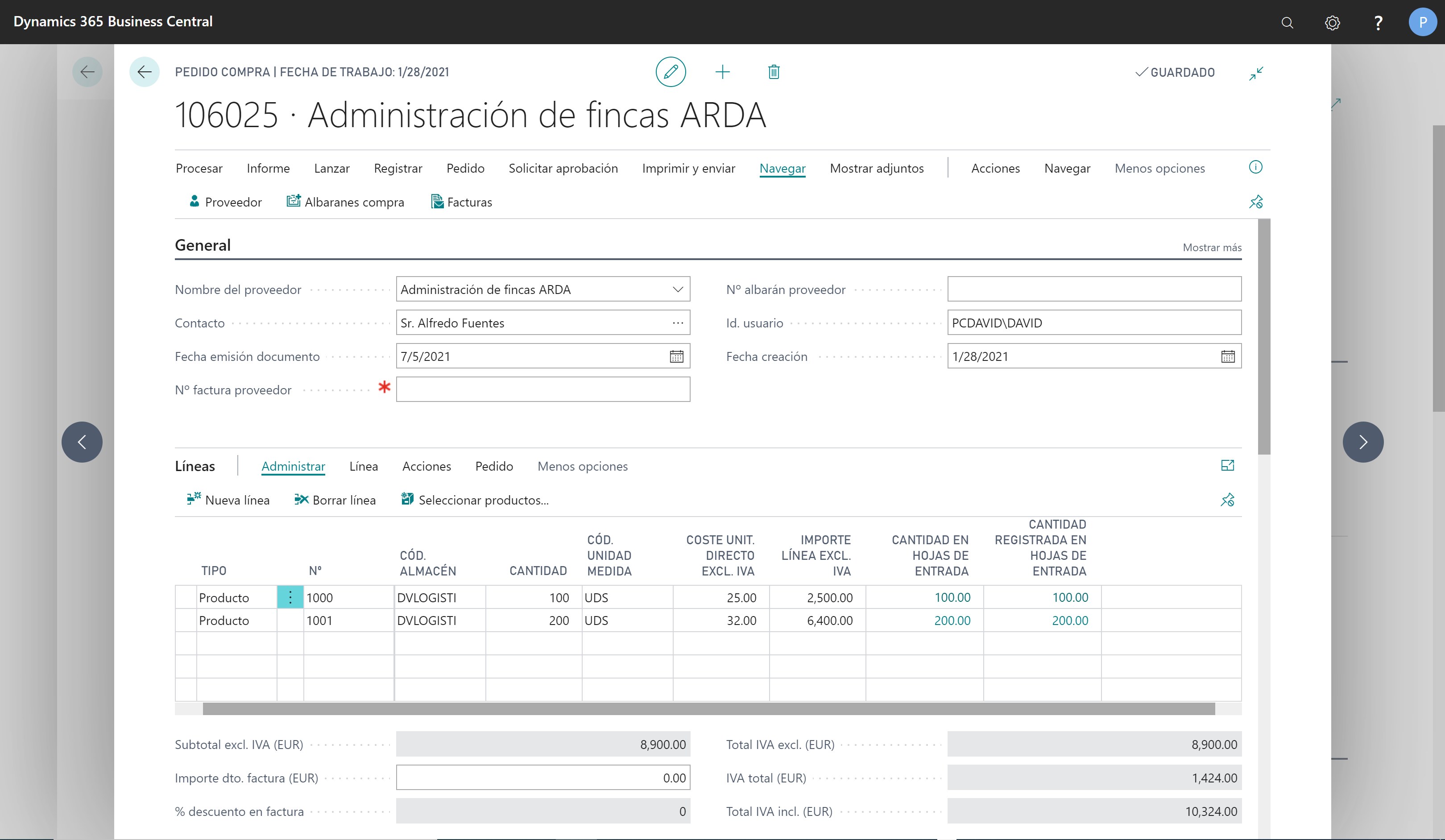
Task: Click the Nº albarán proveedor field
Action: pos(1094,289)
